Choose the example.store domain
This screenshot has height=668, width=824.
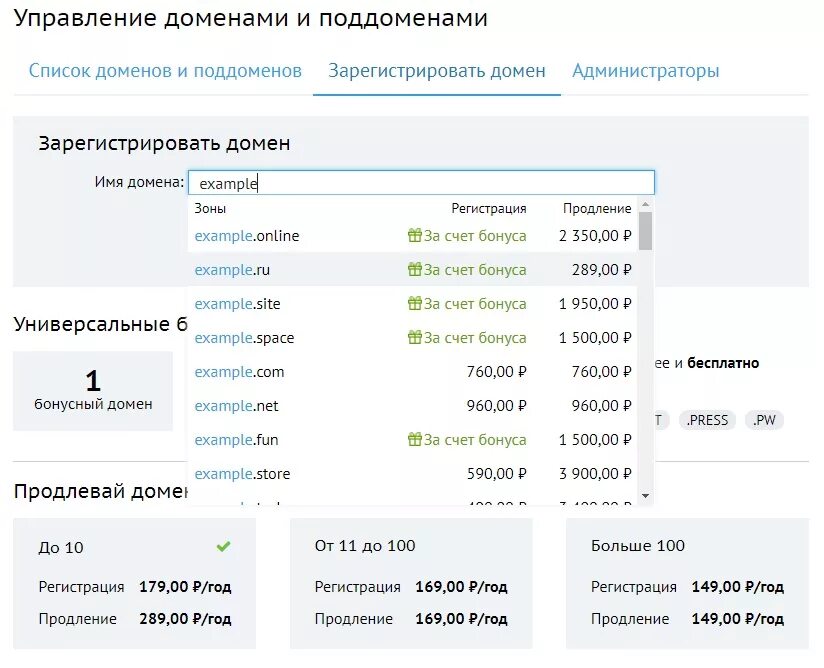point(413,474)
